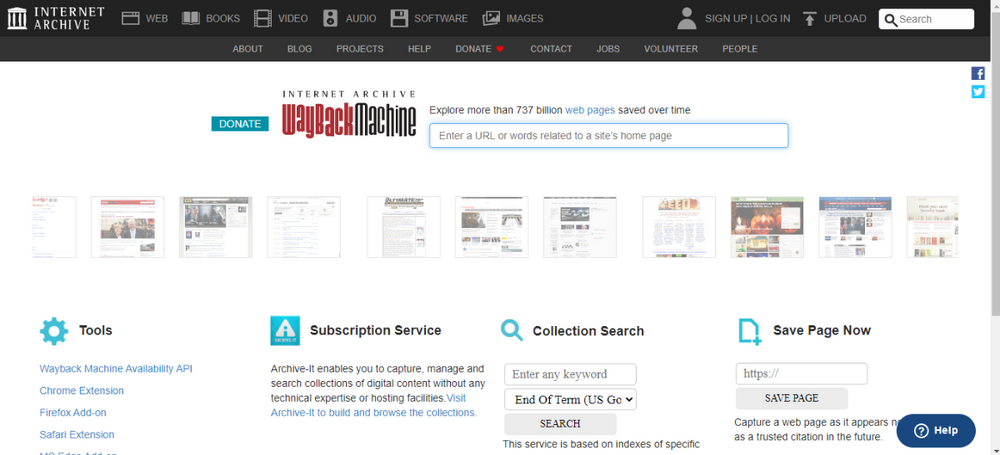Click the IMAGES label in top navigation
The image size is (1000, 455).
[525, 19]
